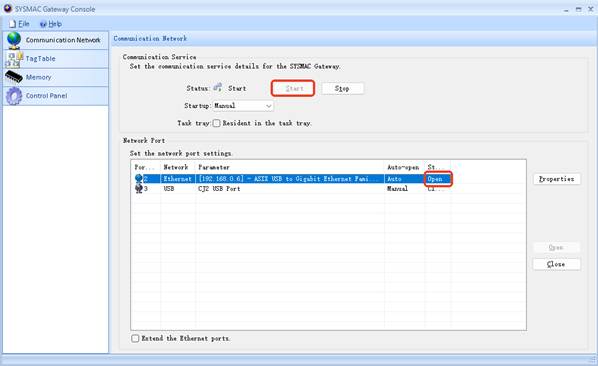Maximize the SYSMAC Gateway Console window
Viewport: 598px width, 366px height.
coord(579,9)
